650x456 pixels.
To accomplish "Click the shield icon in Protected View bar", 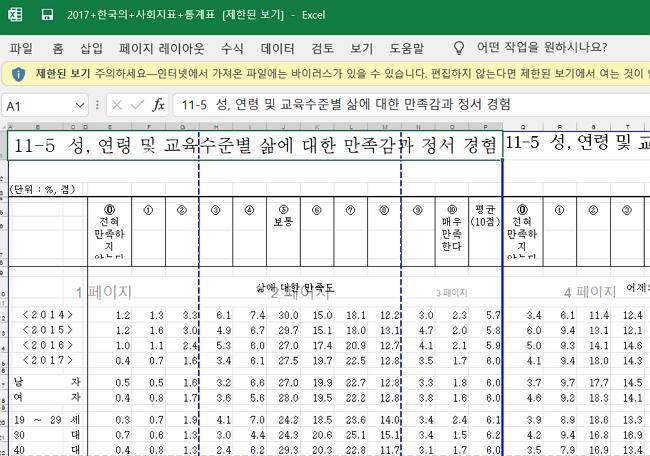I will (x=19, y=73).
